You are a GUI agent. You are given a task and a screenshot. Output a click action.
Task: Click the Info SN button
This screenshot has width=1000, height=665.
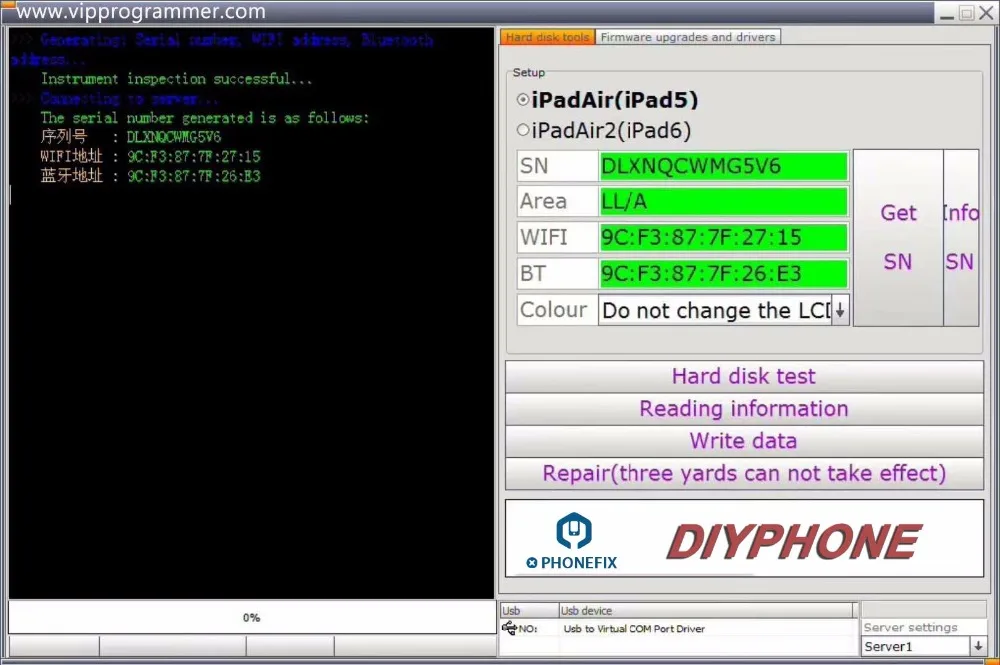point(960,238)
